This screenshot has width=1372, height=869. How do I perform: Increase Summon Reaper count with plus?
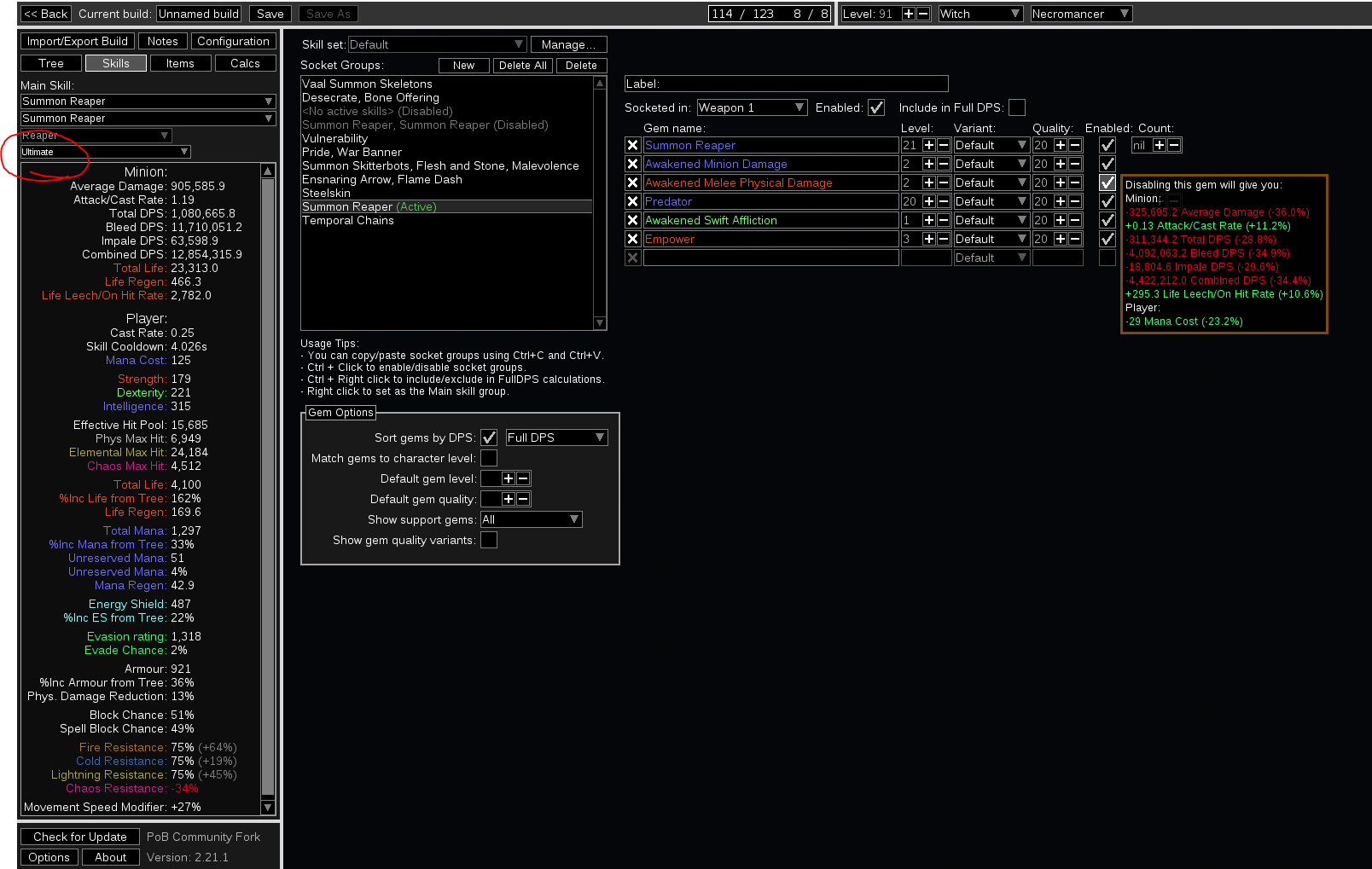[1160, 145]
